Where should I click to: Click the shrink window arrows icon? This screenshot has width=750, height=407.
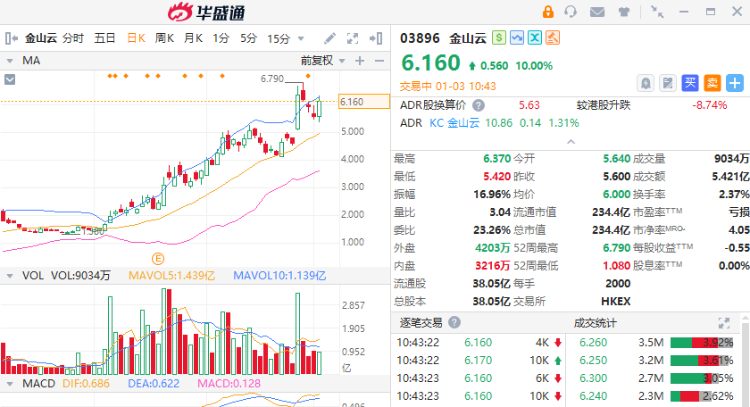[657, 11]
